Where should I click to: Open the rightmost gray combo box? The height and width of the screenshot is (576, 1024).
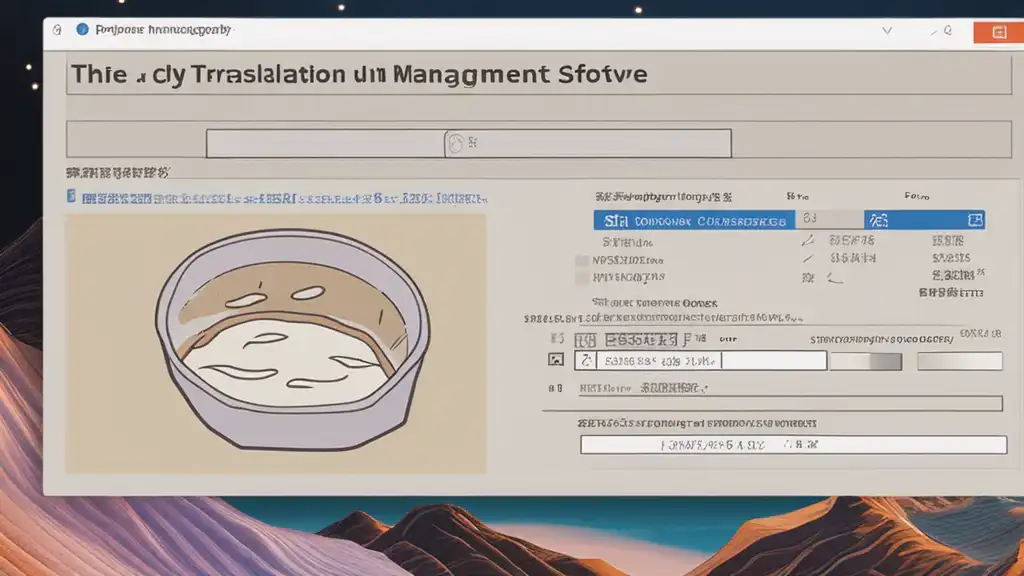tap(959, 361)
